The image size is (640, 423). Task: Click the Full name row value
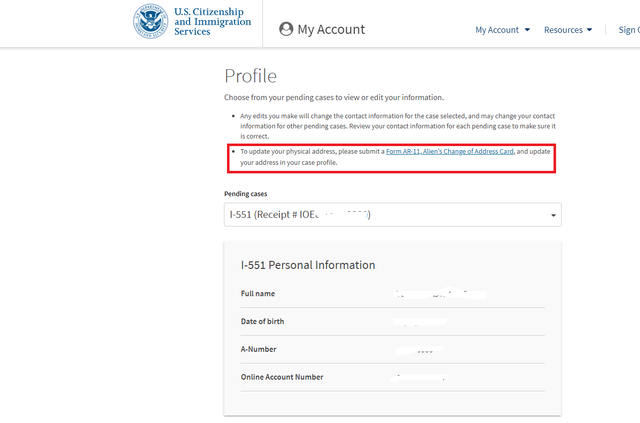coord(441,294)
